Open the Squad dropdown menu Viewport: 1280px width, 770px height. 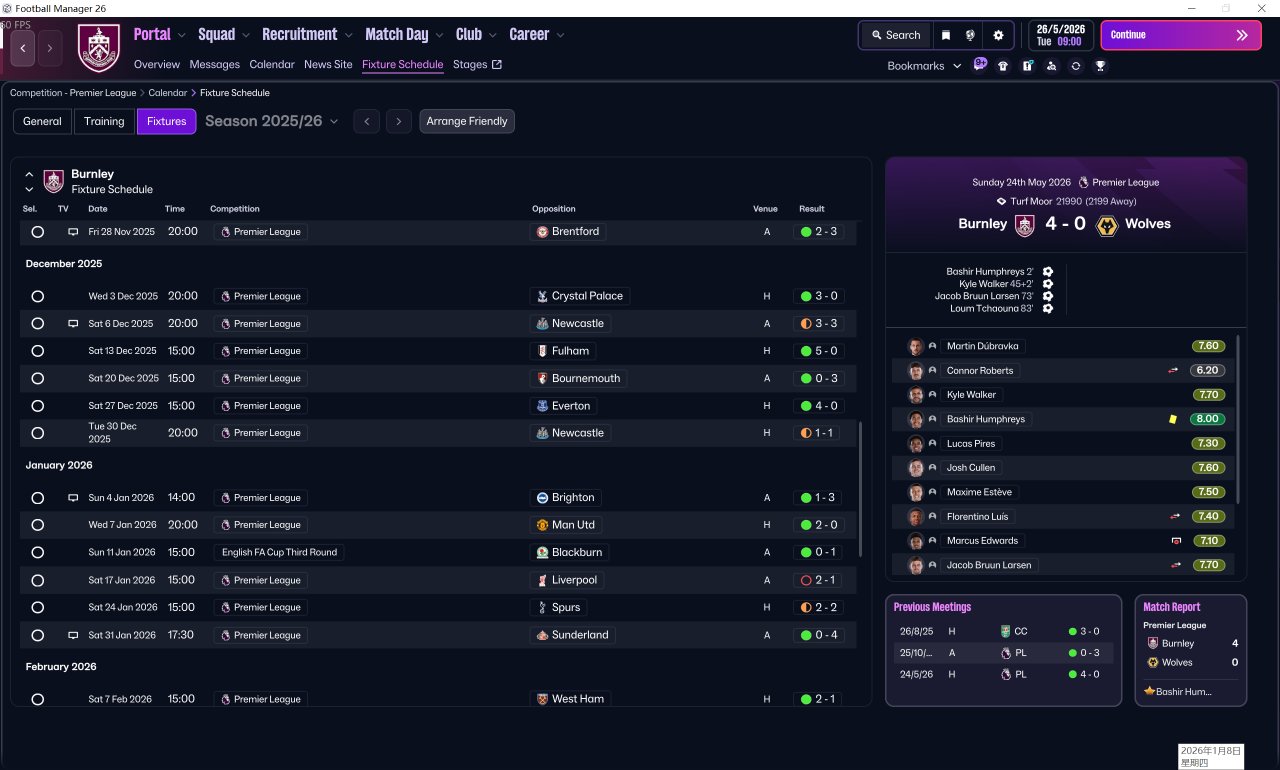pos(224,35)
